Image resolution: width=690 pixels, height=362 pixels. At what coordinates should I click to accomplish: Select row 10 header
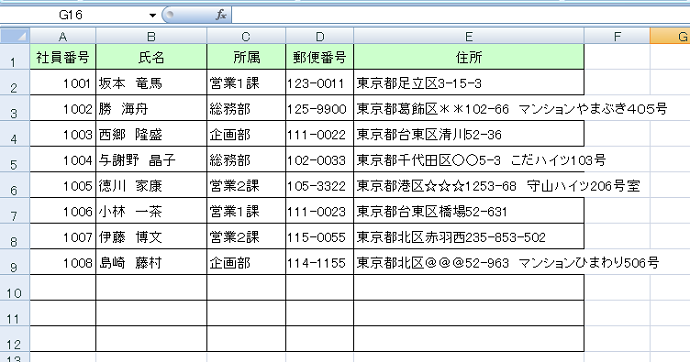pos(15,288)
